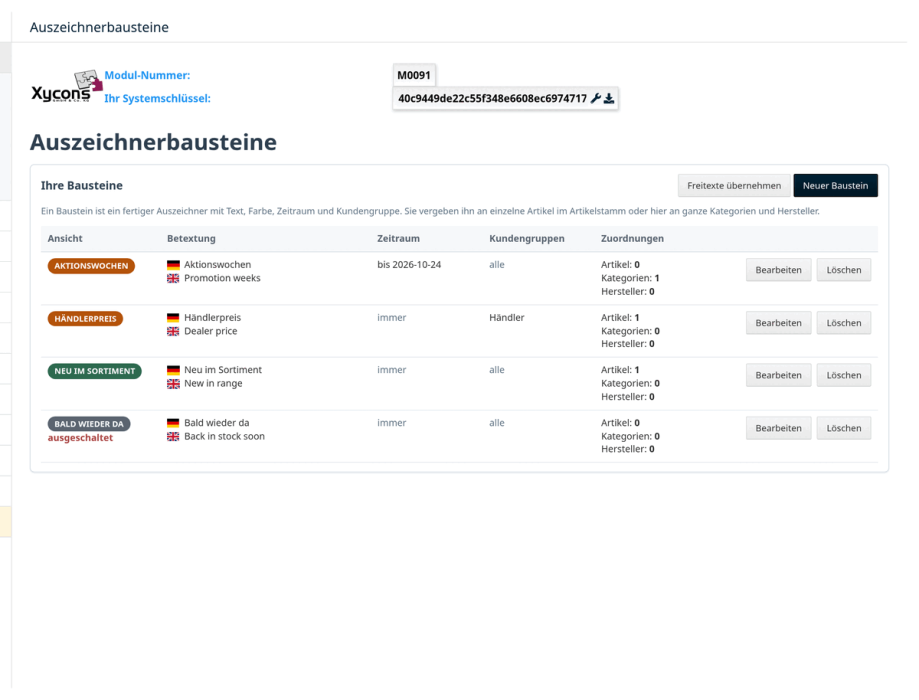Click German flag next to Neu im Sortiment
919x700 pixels.
pos(173,370)
